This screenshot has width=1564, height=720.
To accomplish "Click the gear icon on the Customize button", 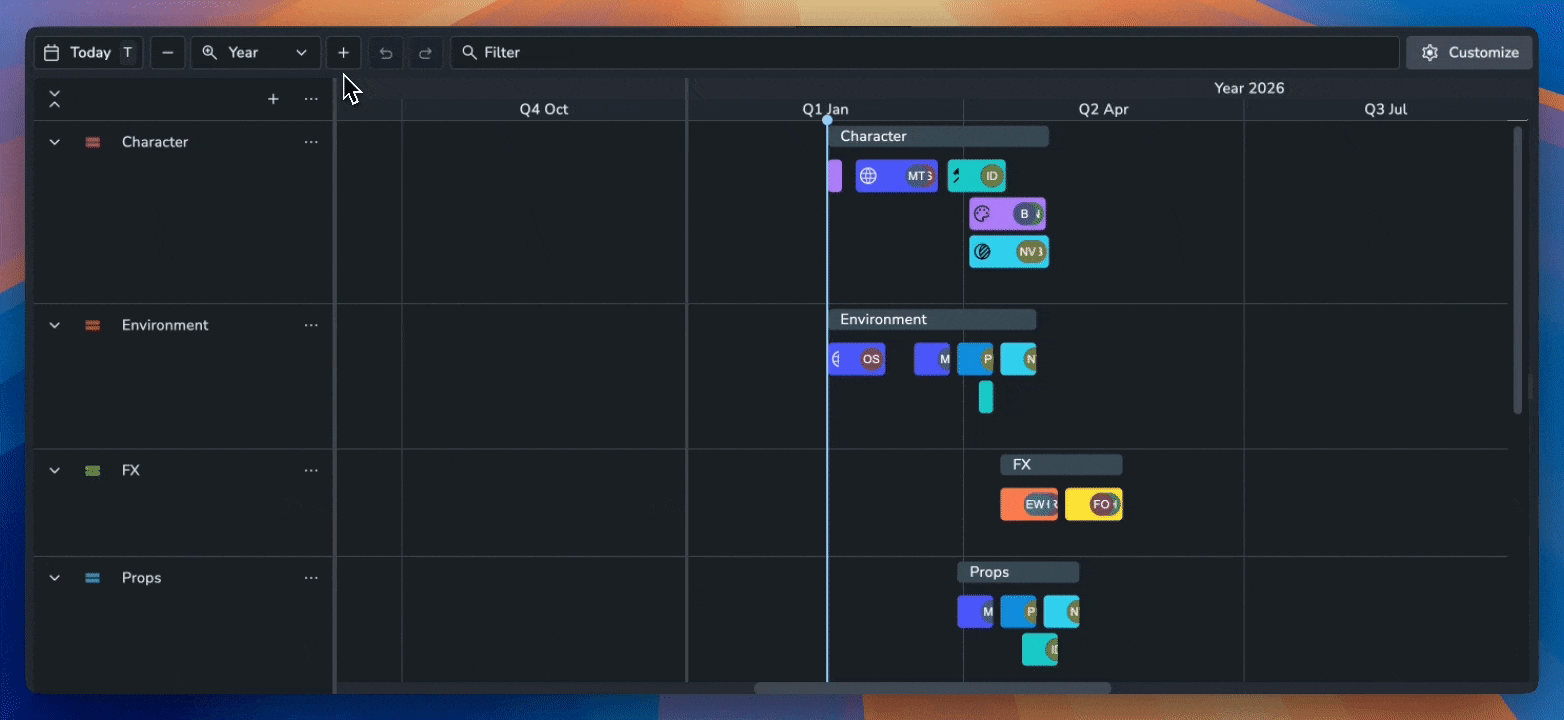I will 1430,52.
